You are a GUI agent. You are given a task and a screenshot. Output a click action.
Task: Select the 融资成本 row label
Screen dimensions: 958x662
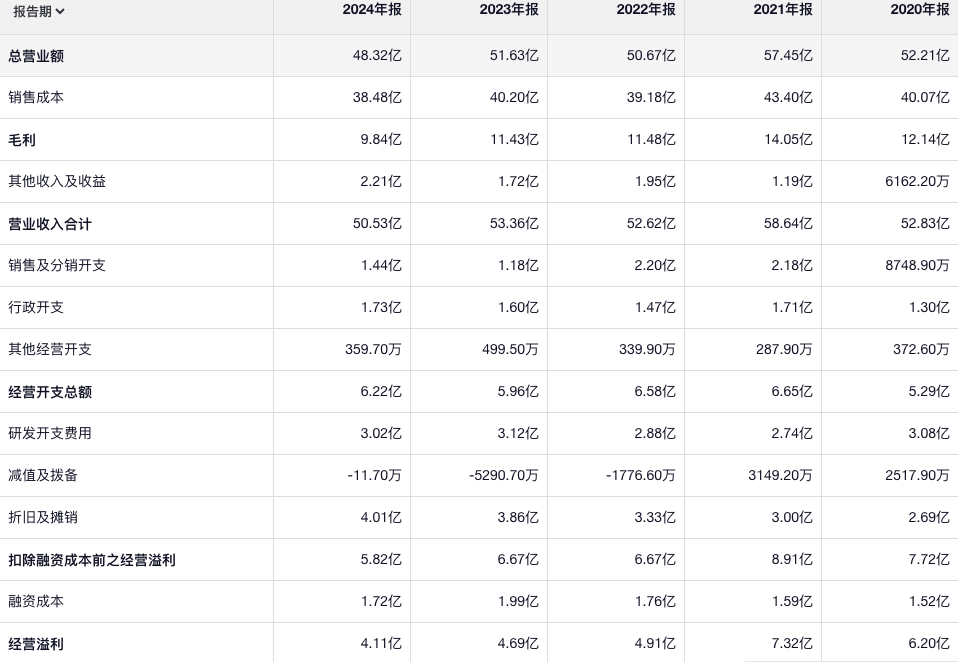click(x=36, y=602)
